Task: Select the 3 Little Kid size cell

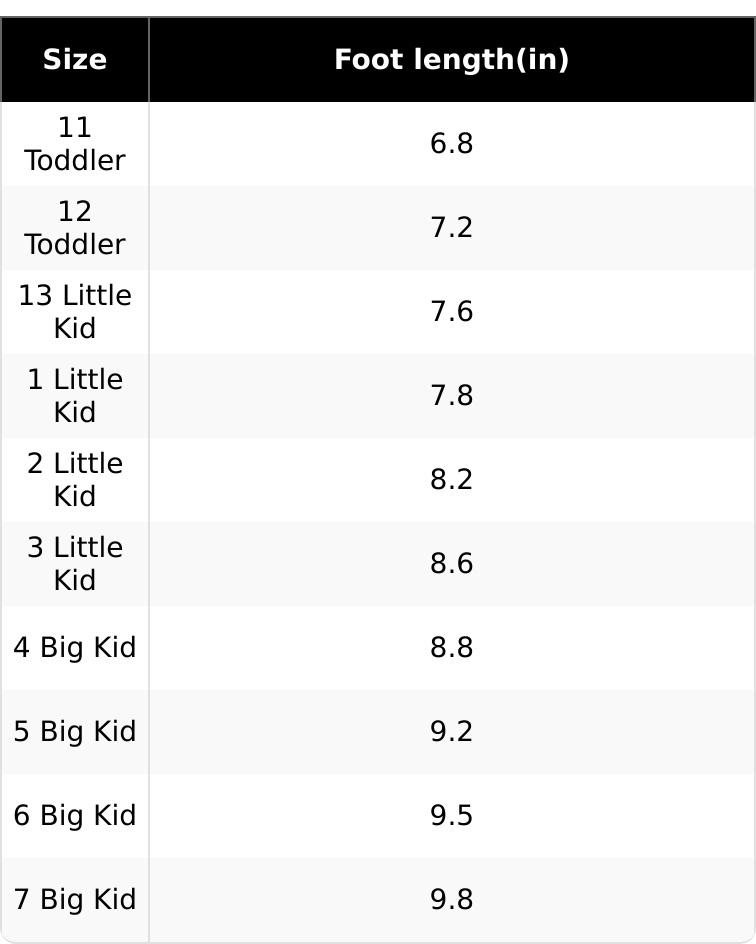Action: [75, 564]
